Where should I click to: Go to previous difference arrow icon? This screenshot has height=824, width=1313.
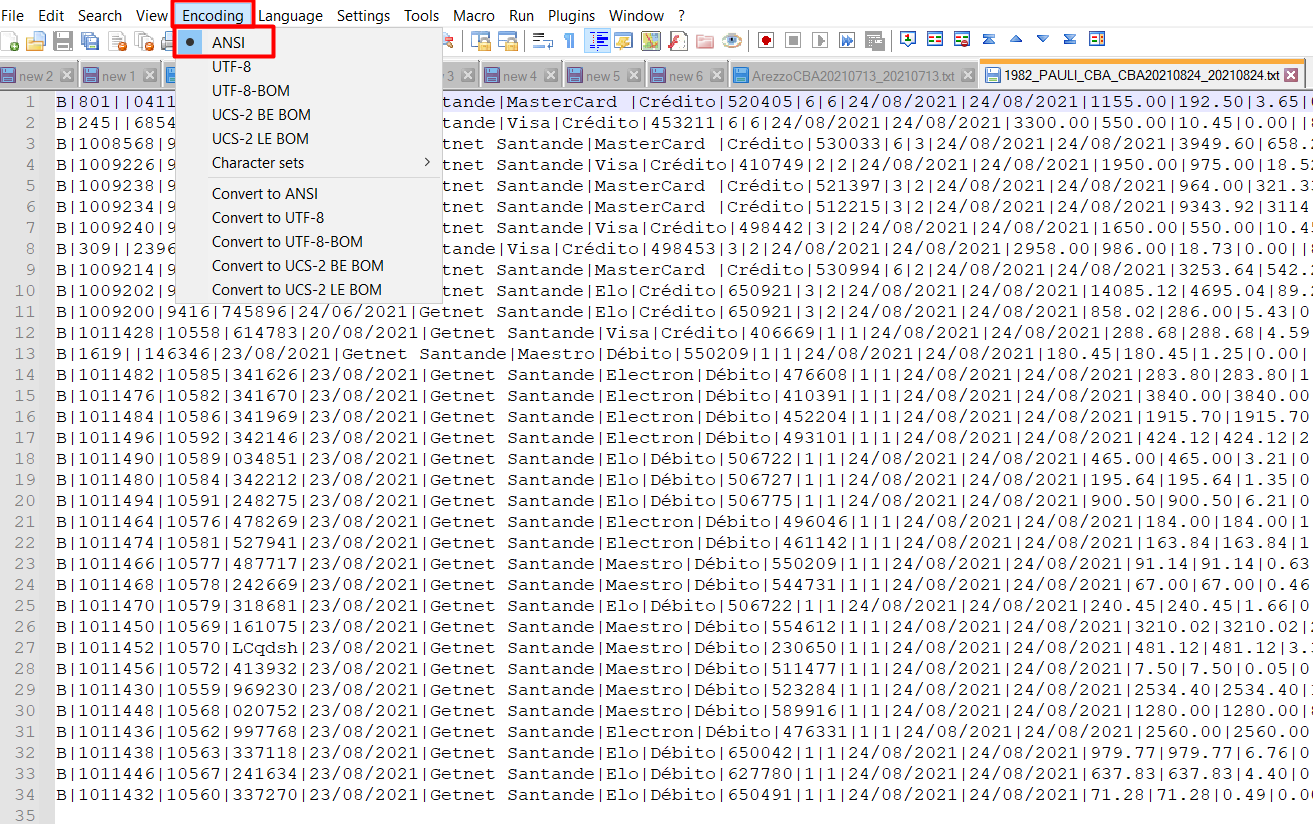pyautogui.click(x=1016, y=41)
